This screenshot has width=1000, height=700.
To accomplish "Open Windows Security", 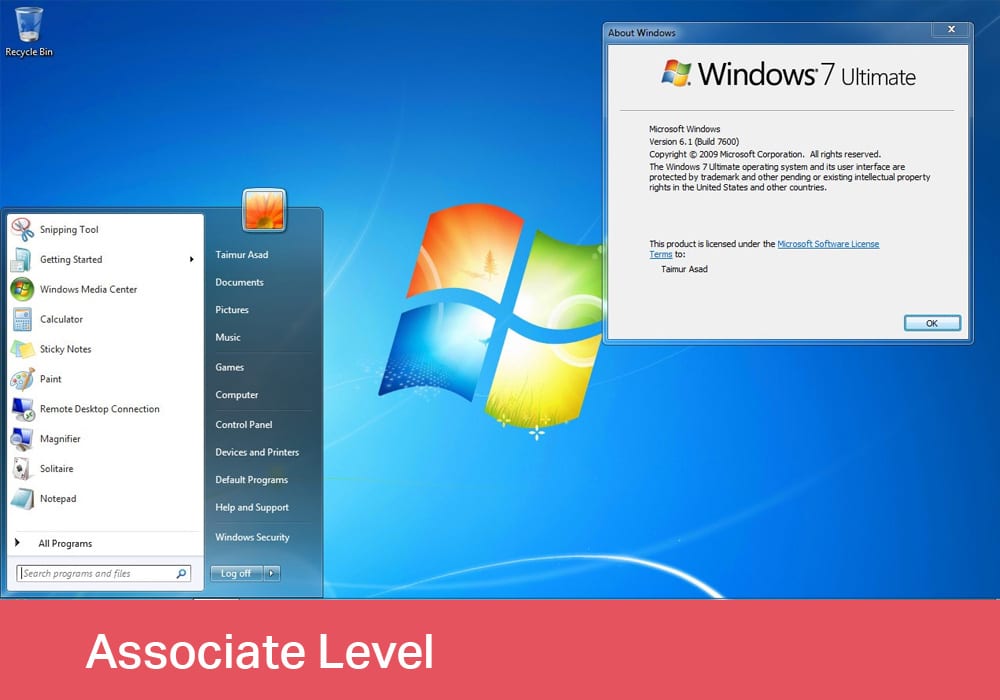I will (x=252, y=537).
